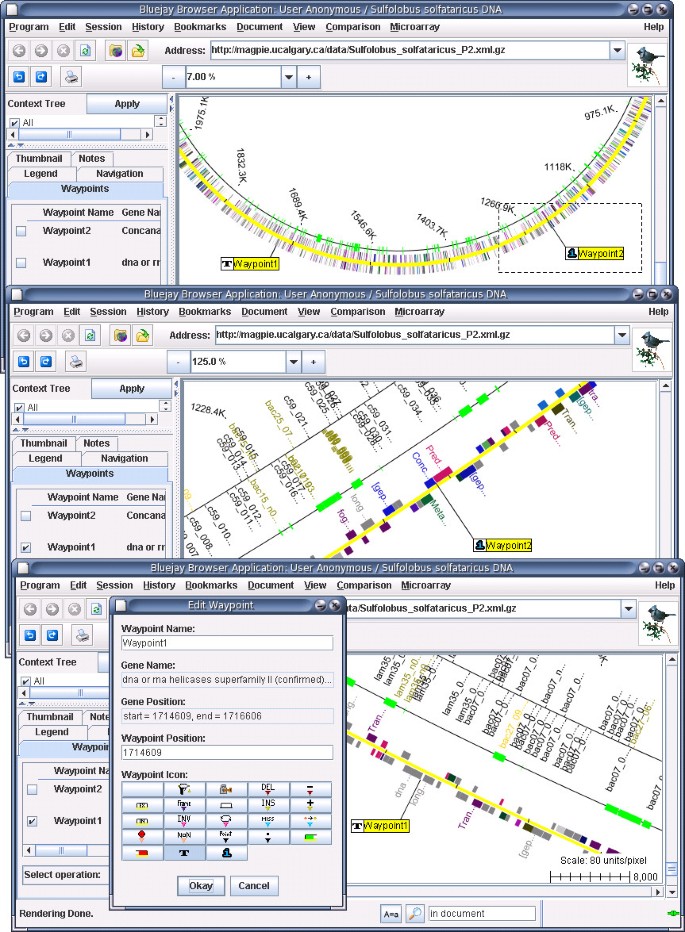685x932 pixels.
Task: Open the Bookmarks menu in the 125.0% window
Action: pos(205,311)
